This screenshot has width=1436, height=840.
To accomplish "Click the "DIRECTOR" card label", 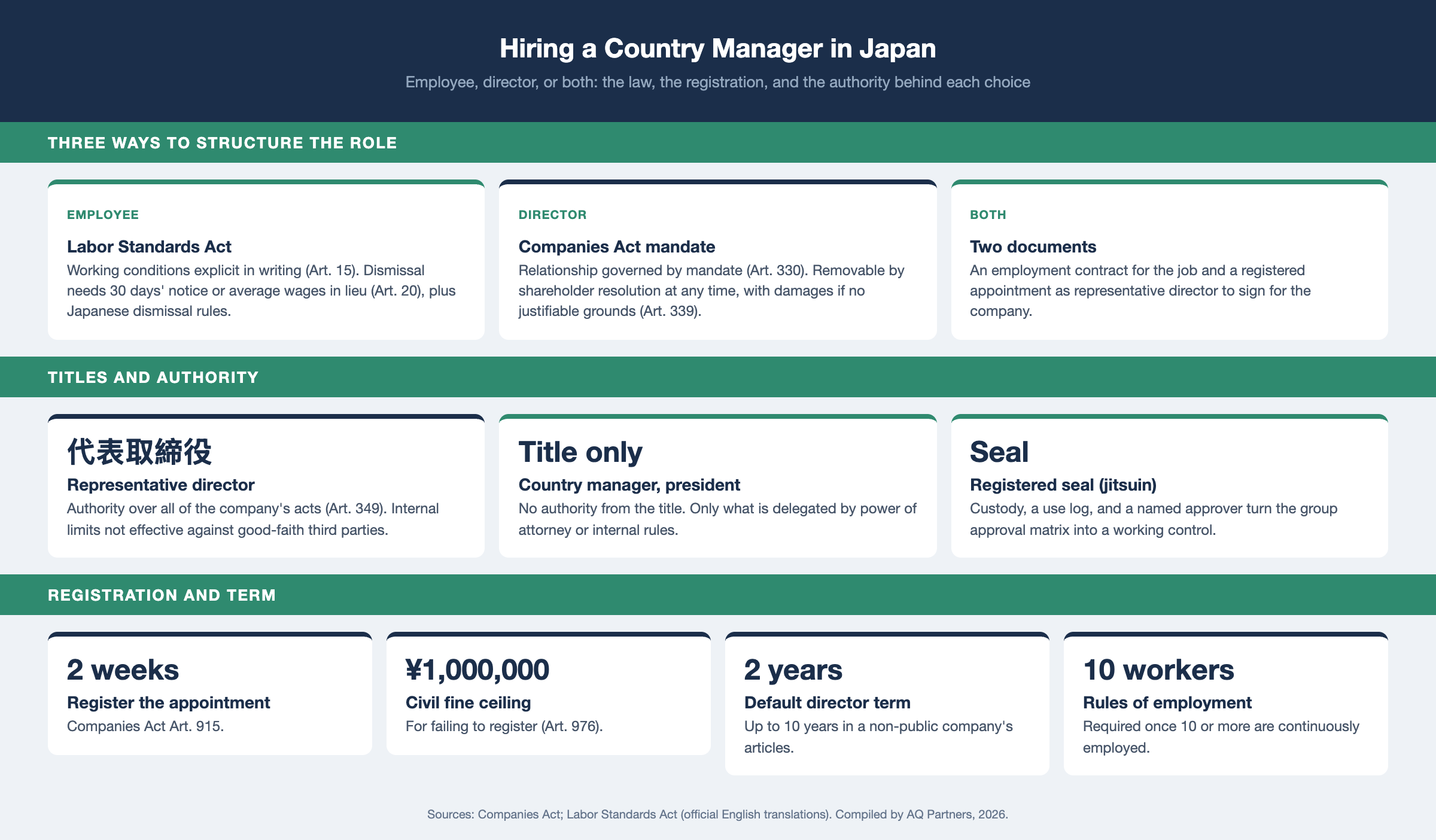I will [x=552, y=215].
